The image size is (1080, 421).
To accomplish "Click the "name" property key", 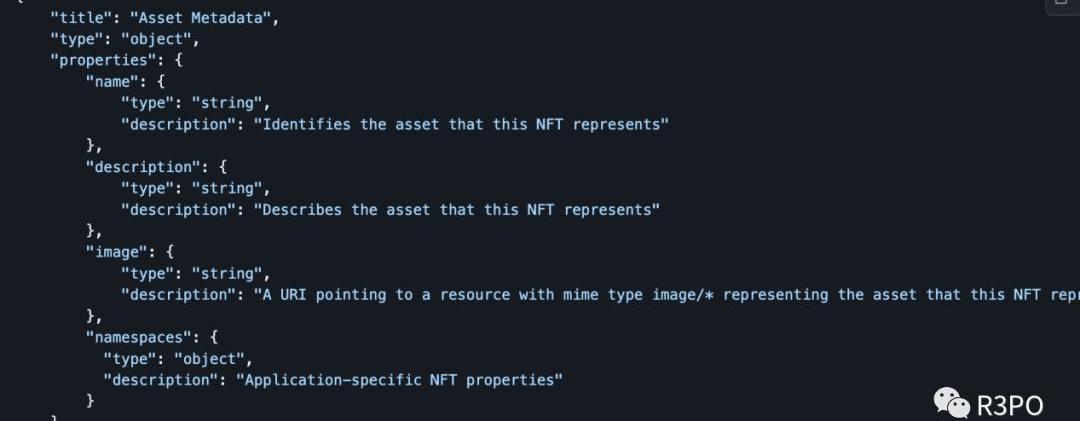I will [x=111, y=82].
